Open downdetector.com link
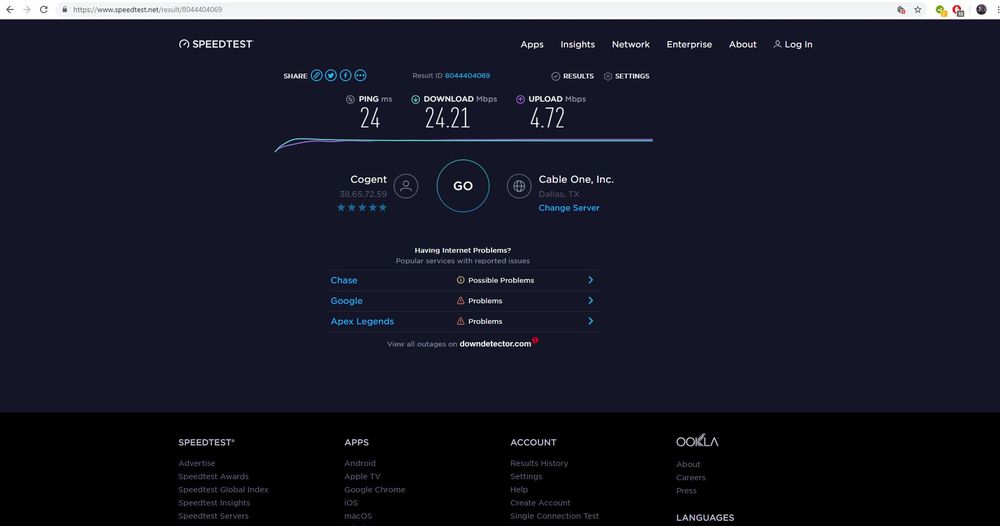The image size is (1000, 526). pos(495,344)
